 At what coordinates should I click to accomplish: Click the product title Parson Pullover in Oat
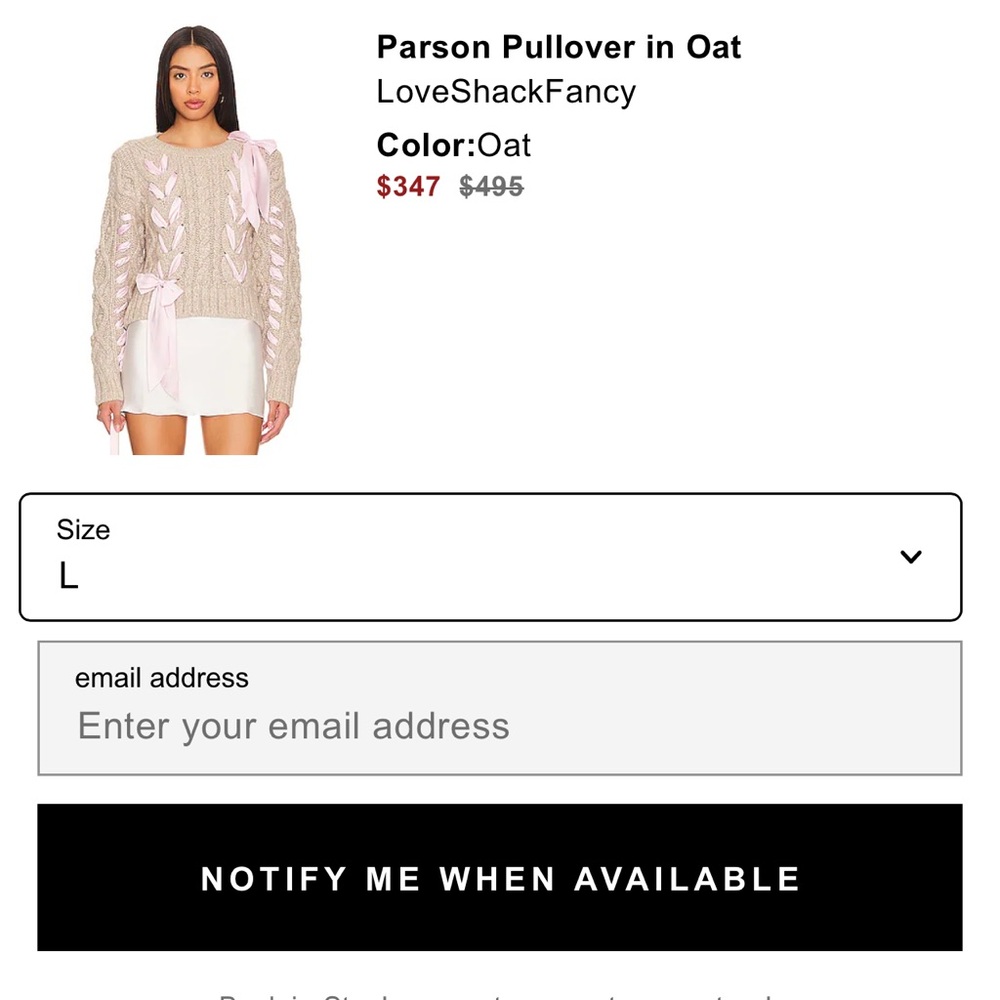[558, 47]
